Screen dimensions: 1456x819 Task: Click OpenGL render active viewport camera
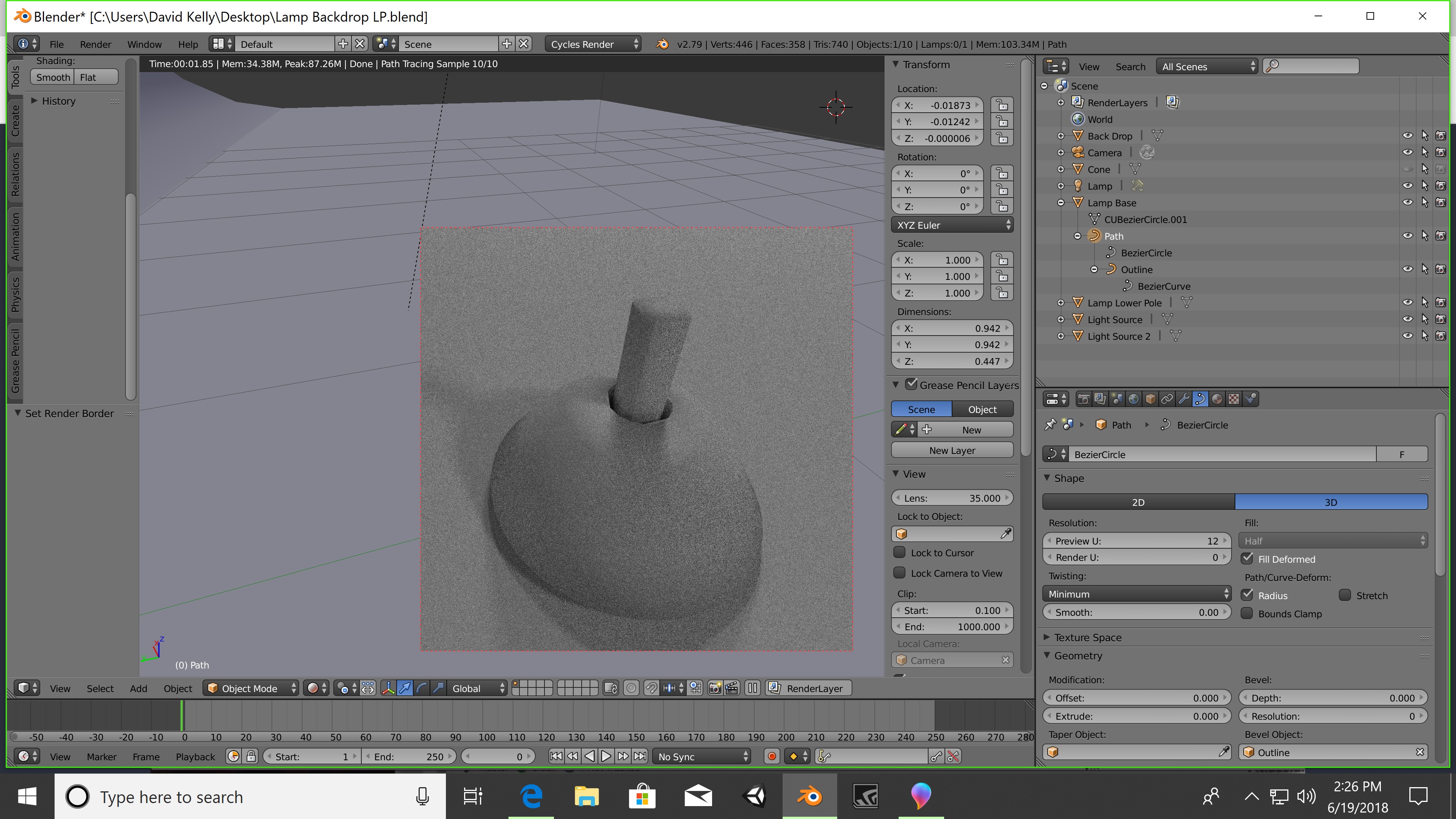click(715, 688)
